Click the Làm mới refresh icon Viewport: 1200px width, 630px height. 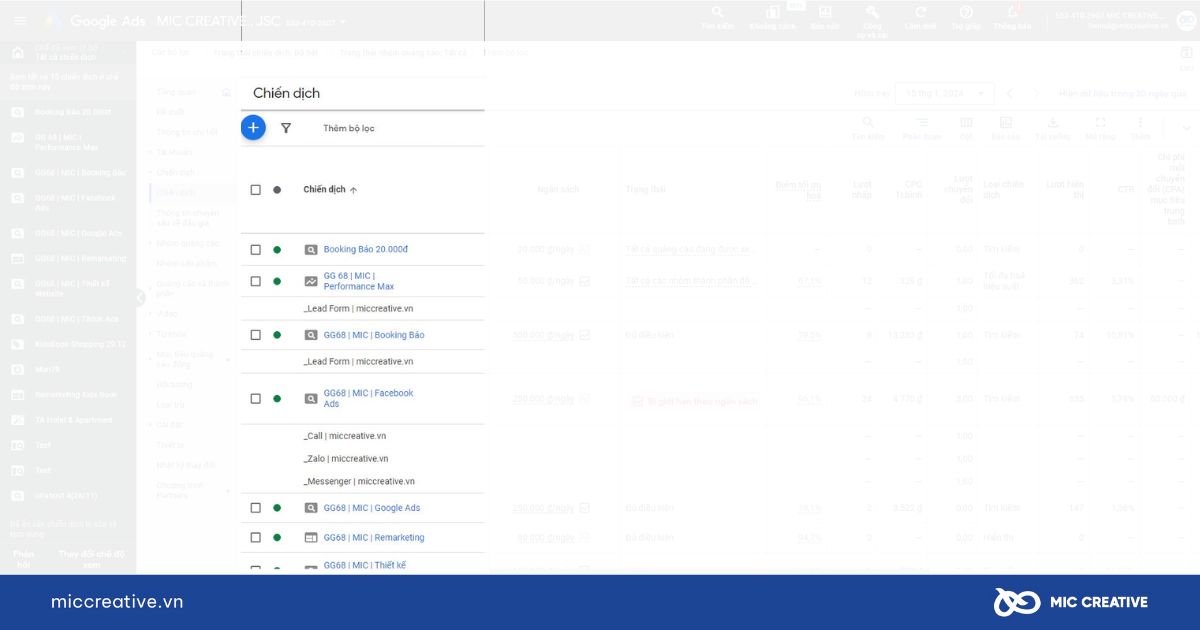[920, 13]
